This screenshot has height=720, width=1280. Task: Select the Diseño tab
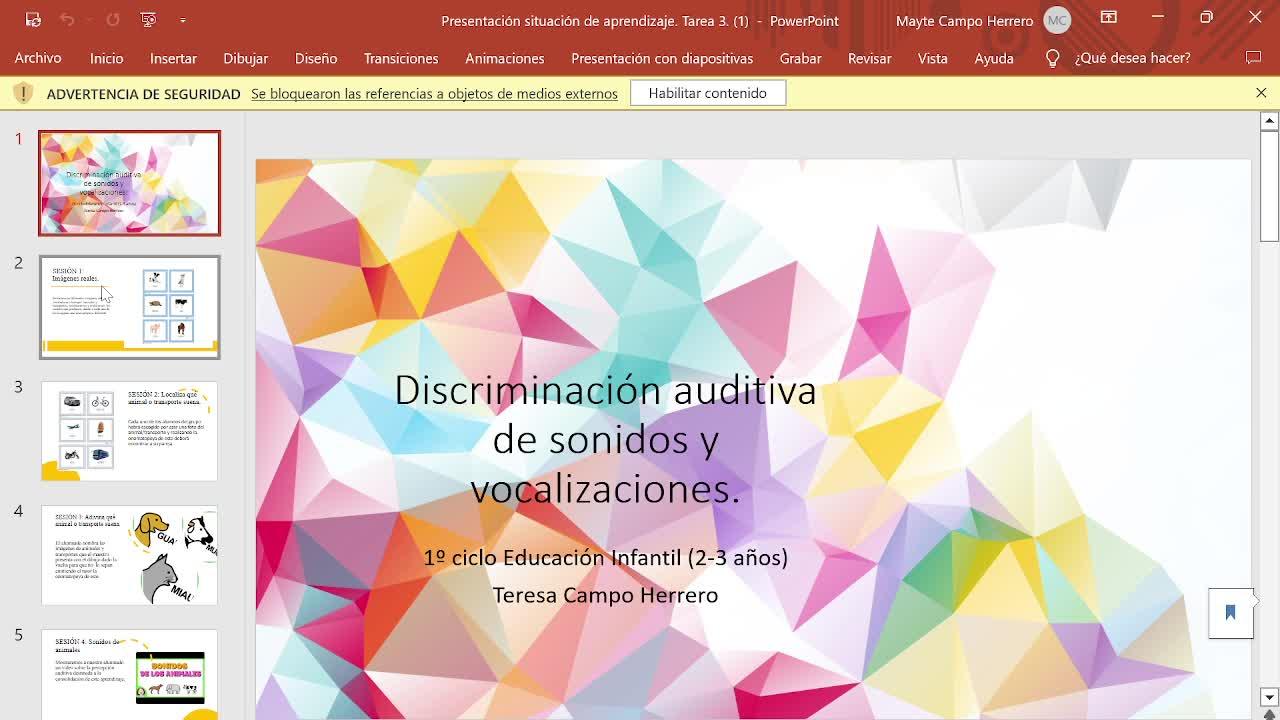pos(316,58)
